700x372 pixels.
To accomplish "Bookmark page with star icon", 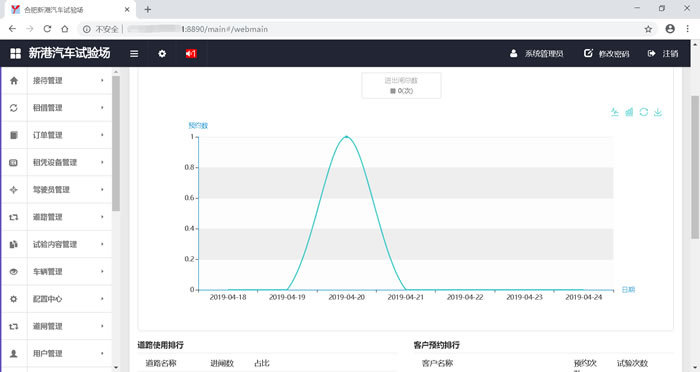I will coord(648,29).
